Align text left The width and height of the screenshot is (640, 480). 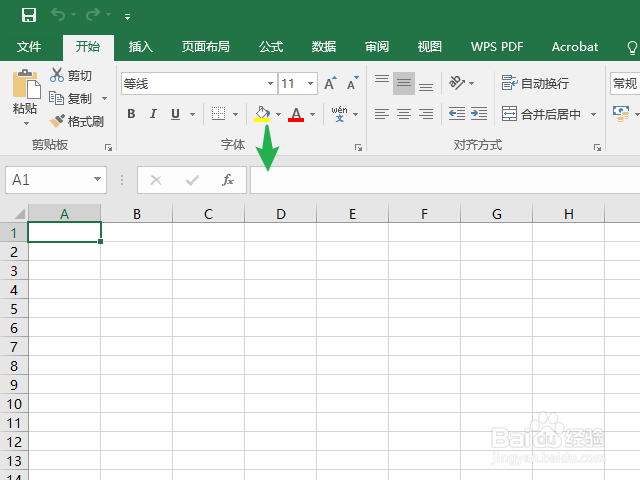click(382, 114)
